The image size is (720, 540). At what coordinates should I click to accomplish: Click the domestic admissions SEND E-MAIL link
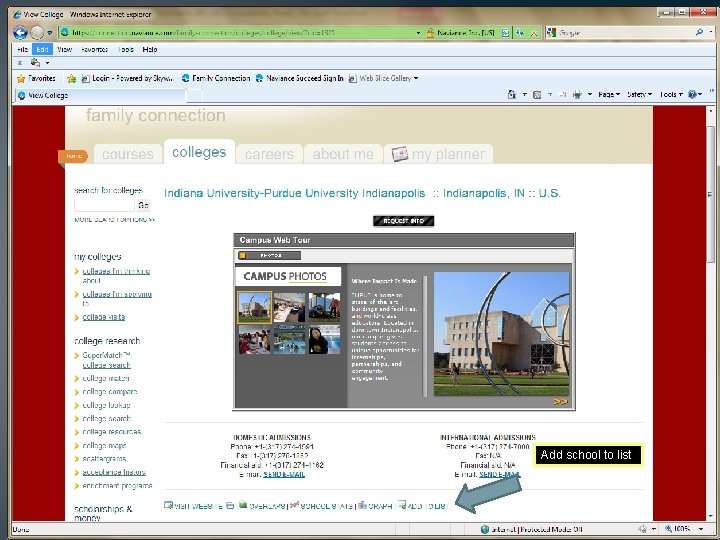[x=284, y=474]
